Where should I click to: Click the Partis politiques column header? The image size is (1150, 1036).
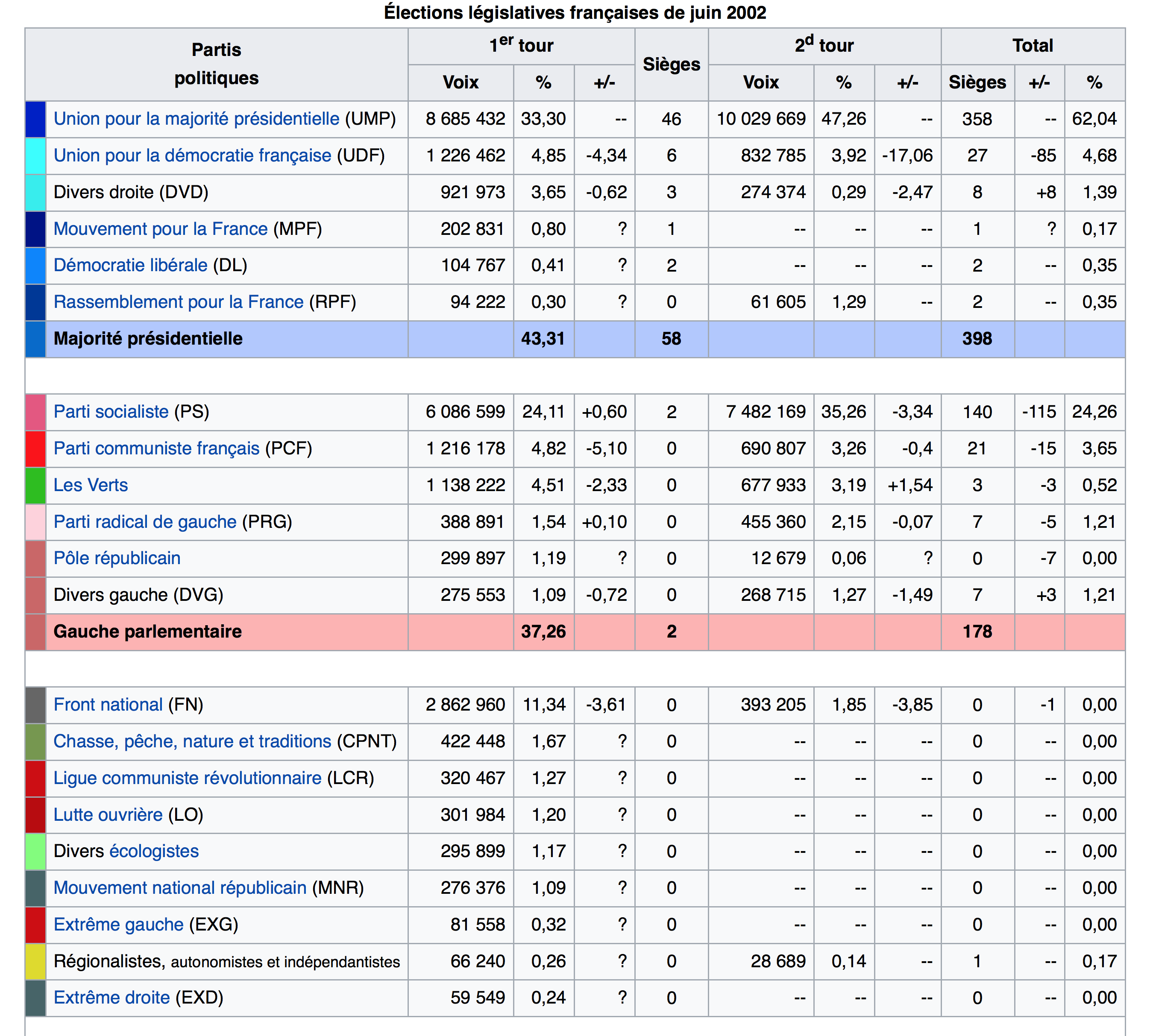click(x=216, y=64)
